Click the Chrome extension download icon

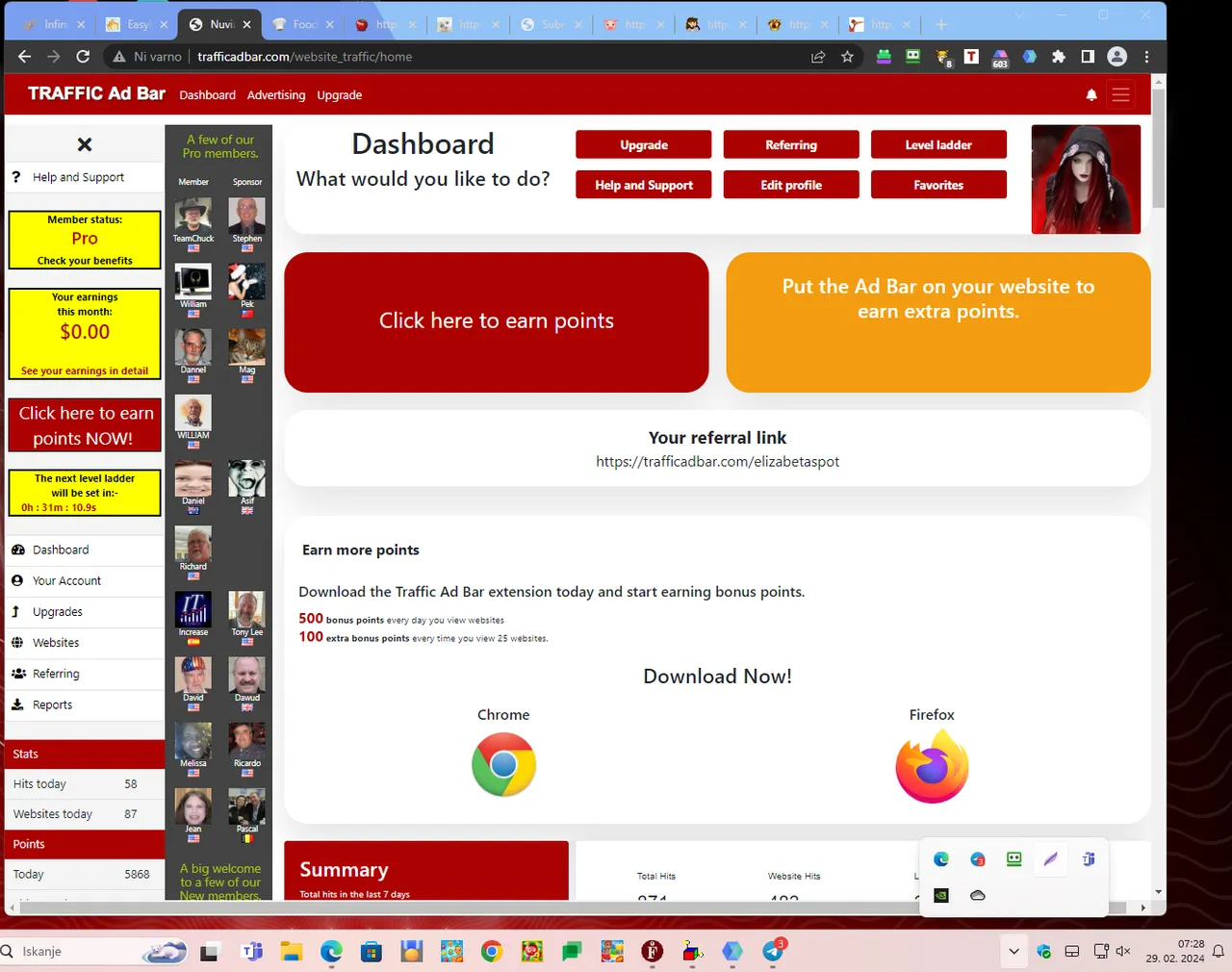[x=503, y=764]
